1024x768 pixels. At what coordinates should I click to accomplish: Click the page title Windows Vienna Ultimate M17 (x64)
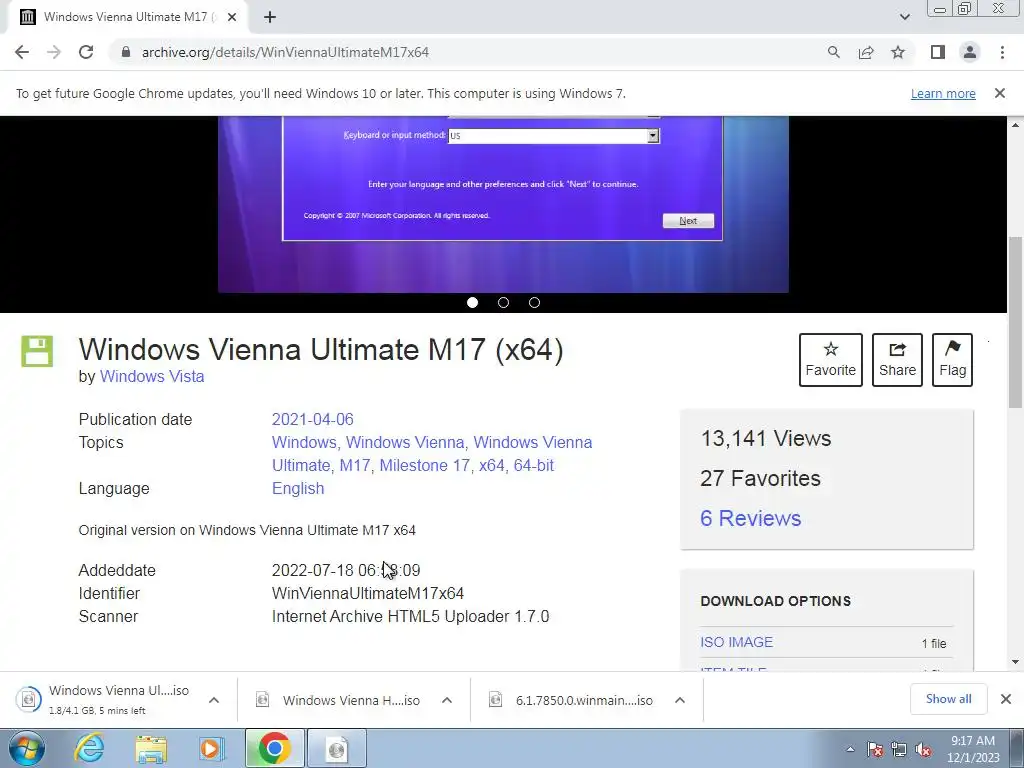(x=321, y=349)
